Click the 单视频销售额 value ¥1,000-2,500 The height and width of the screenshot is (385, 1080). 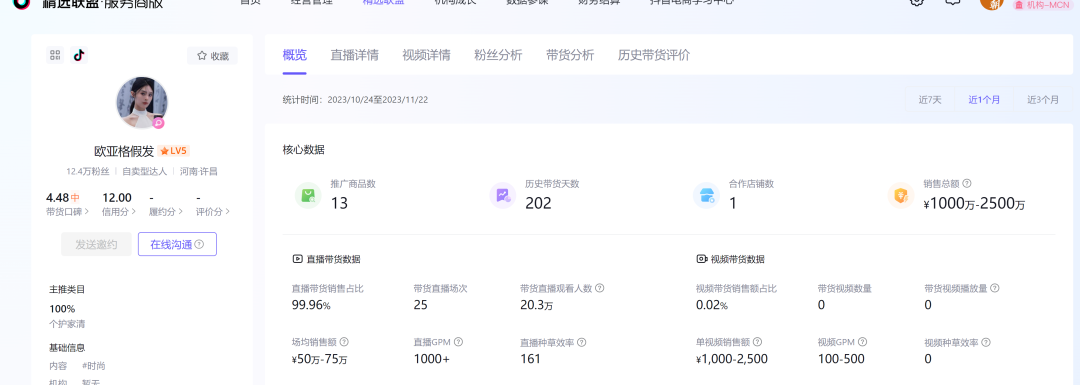click(731, 360)
